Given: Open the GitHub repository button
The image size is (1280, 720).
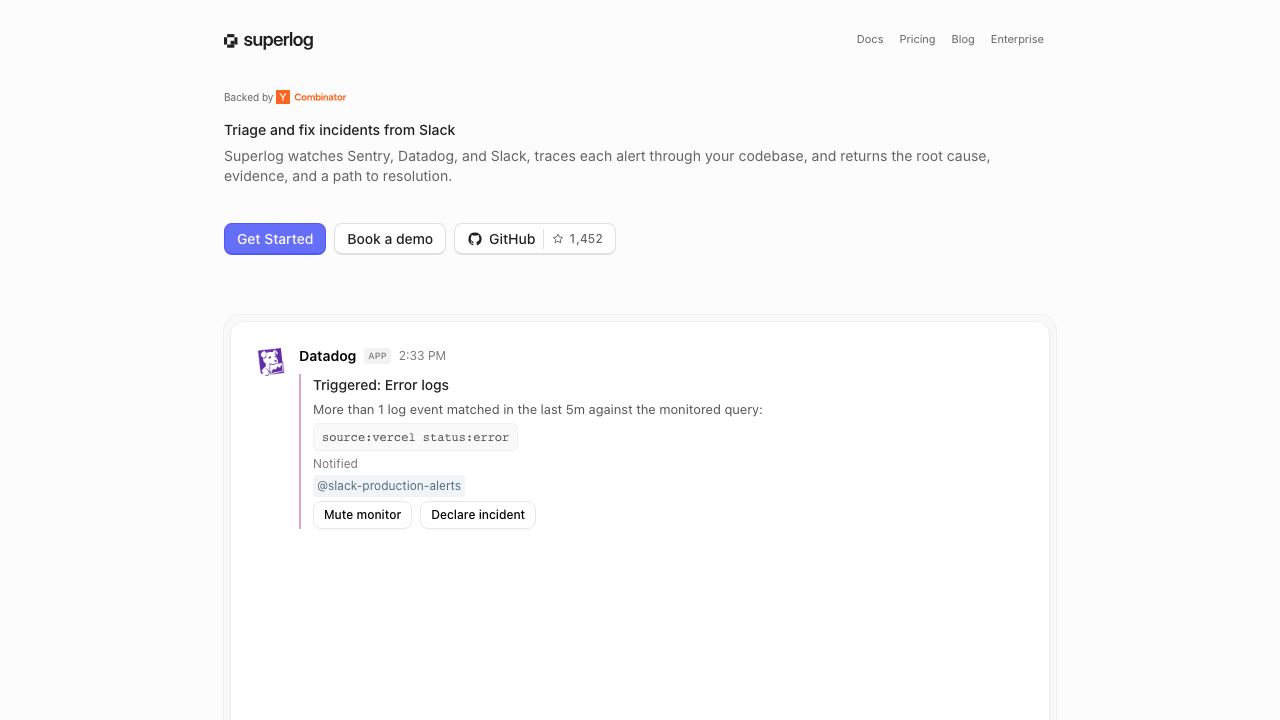Looking at the screenshot, I should click(x=535, y=239).
